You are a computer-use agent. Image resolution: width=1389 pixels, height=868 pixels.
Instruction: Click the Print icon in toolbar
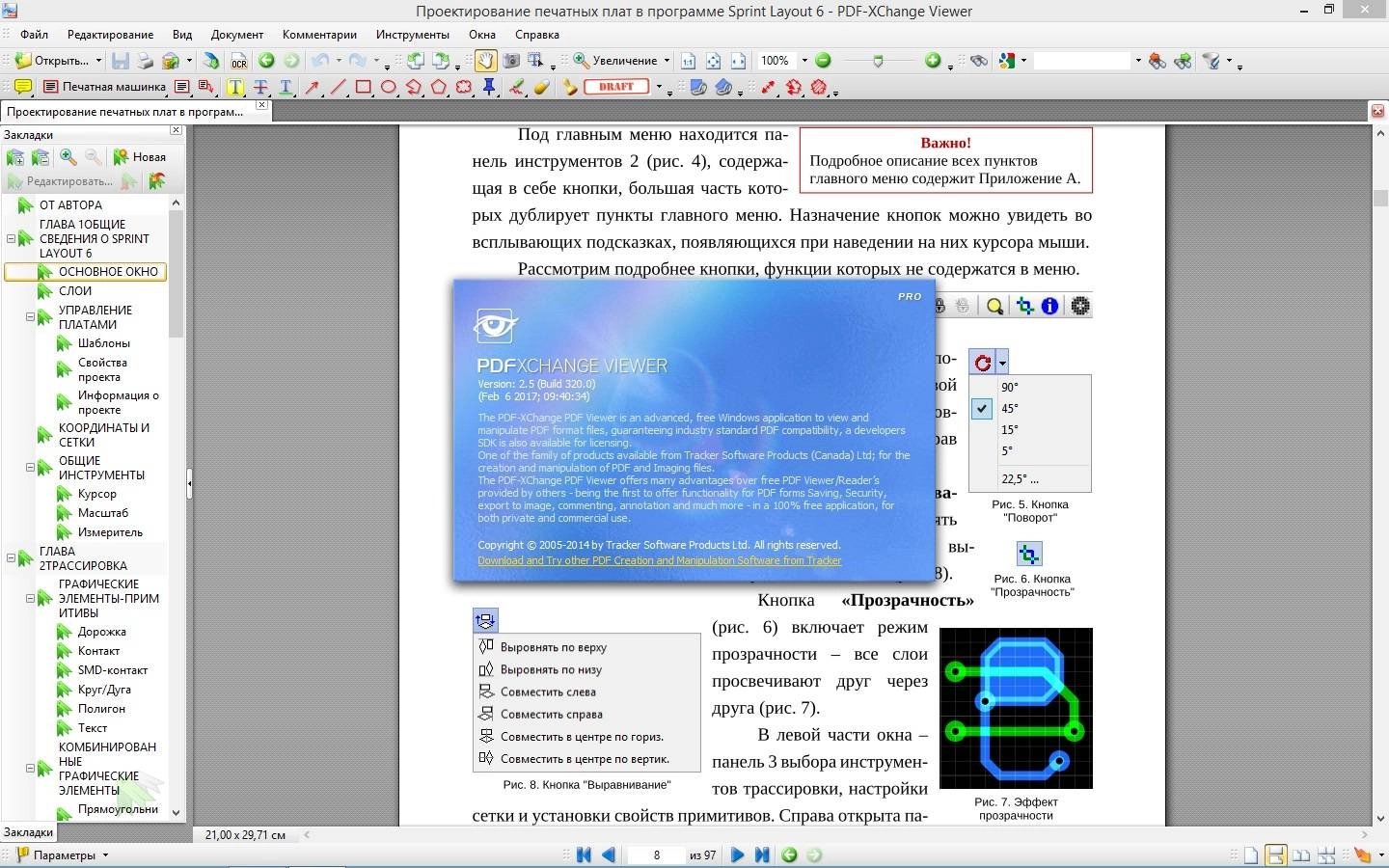point(145,61)
